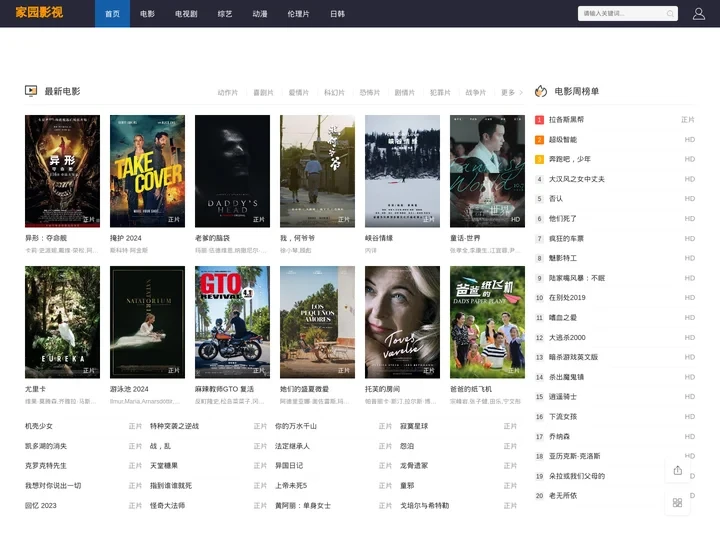The image size is (720, 540).
Task: Open 凯多湖的消失 in the list
Action: click(x=45, y=446)
